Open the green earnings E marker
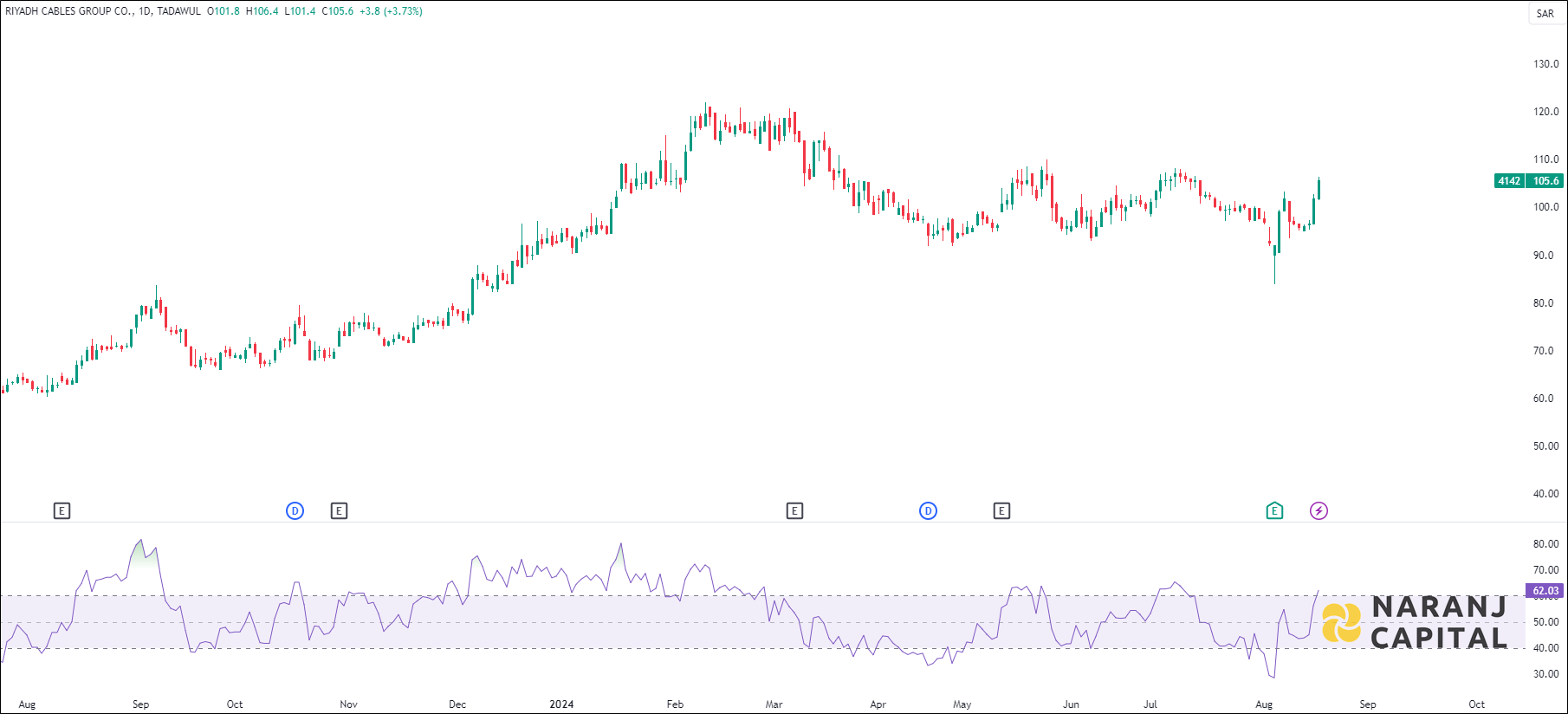 (1274, 511)
